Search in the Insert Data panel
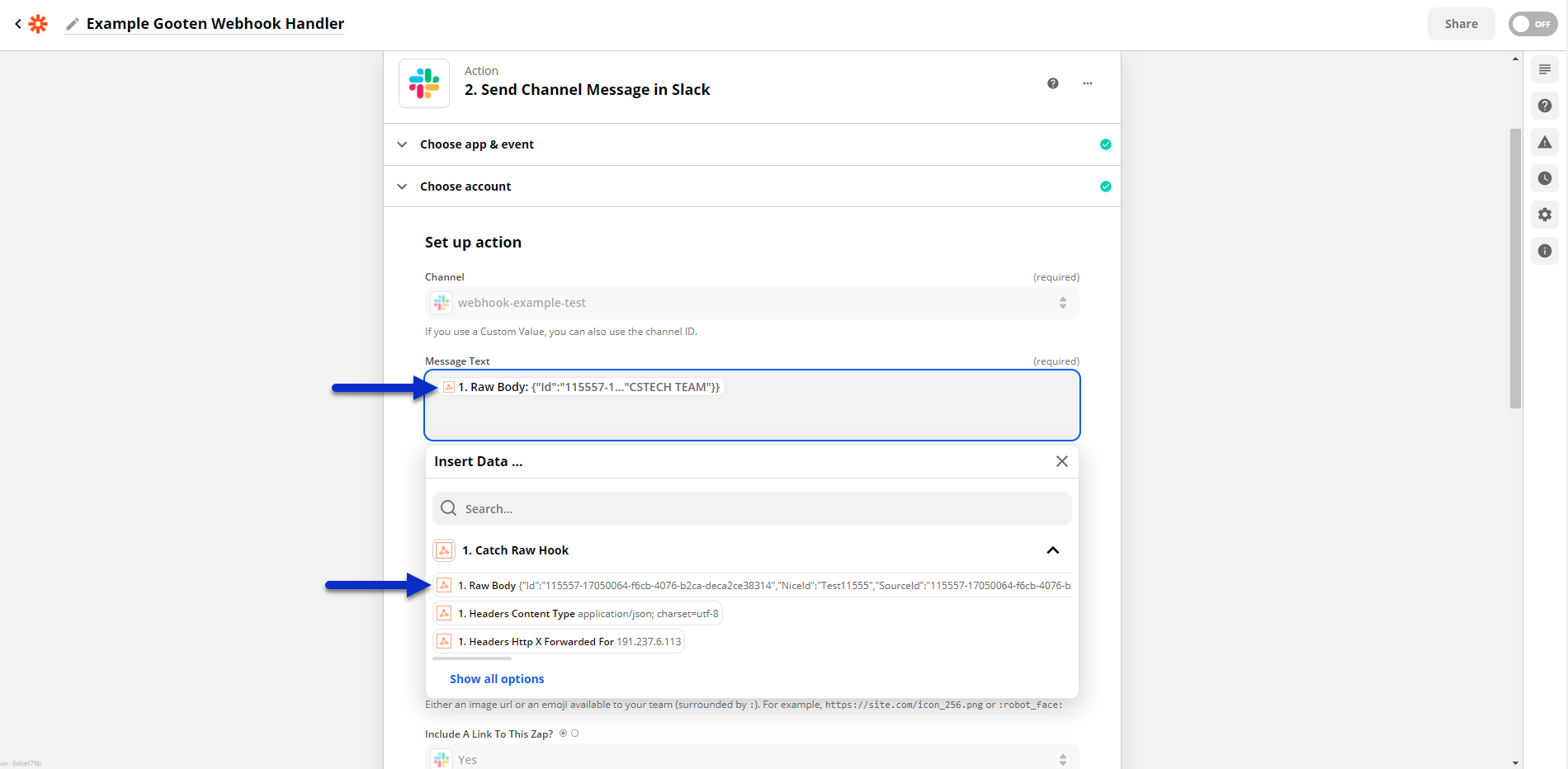The width and height of the screenshot is (1568, 769). click(x=752, y=508)
